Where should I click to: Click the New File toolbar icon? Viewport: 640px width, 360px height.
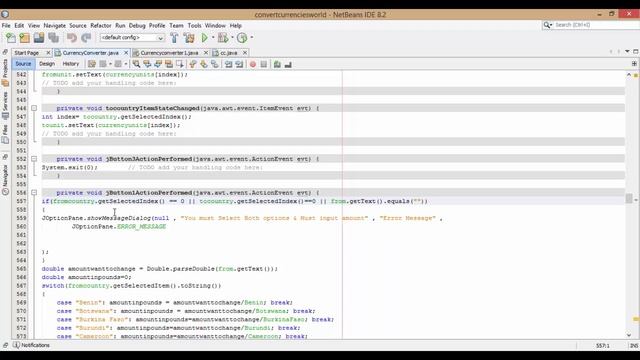tap(11, 38)
